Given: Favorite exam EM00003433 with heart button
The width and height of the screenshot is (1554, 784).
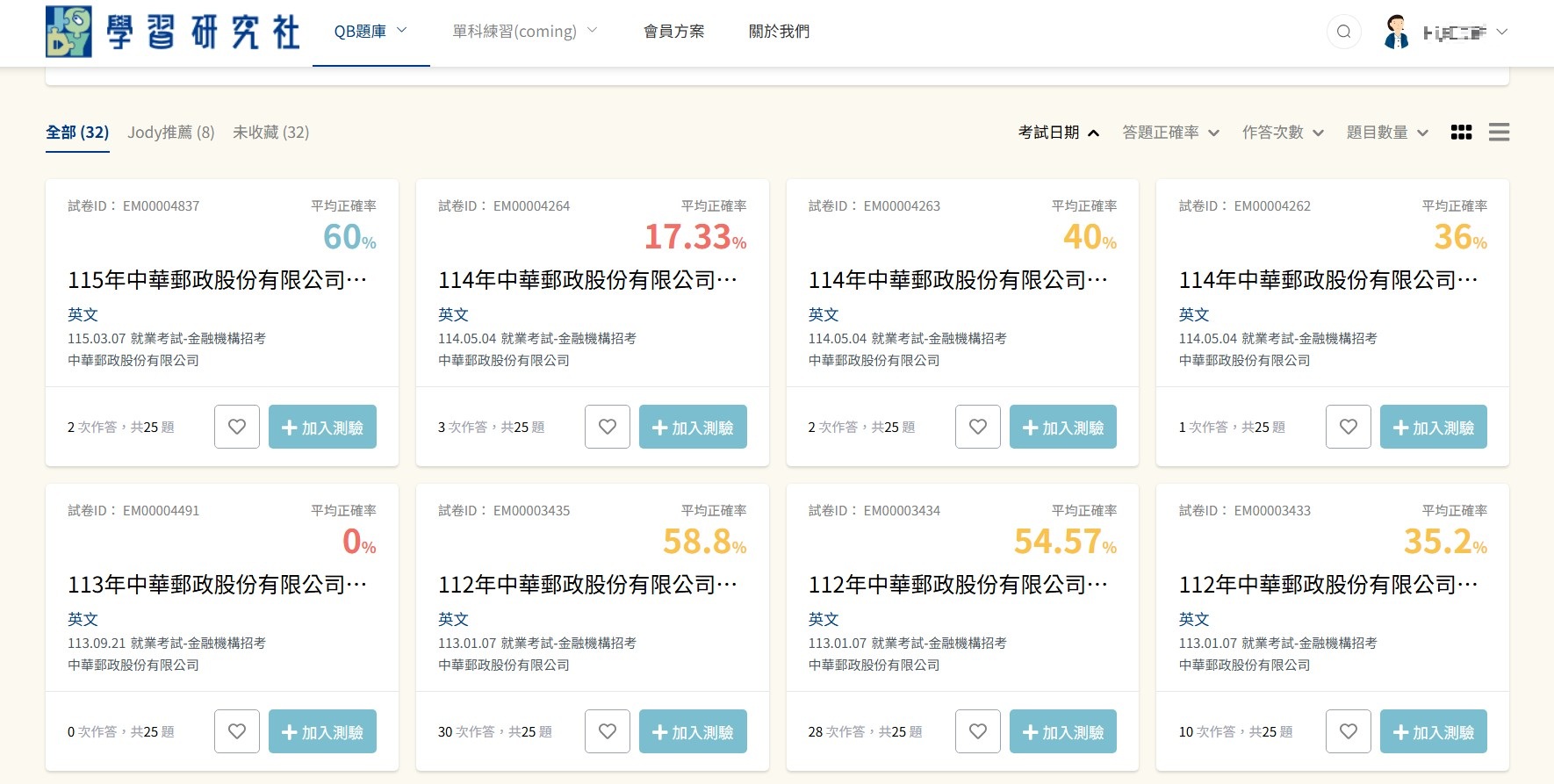Looking at the screenshot, I should click(x=1349, y=731).
